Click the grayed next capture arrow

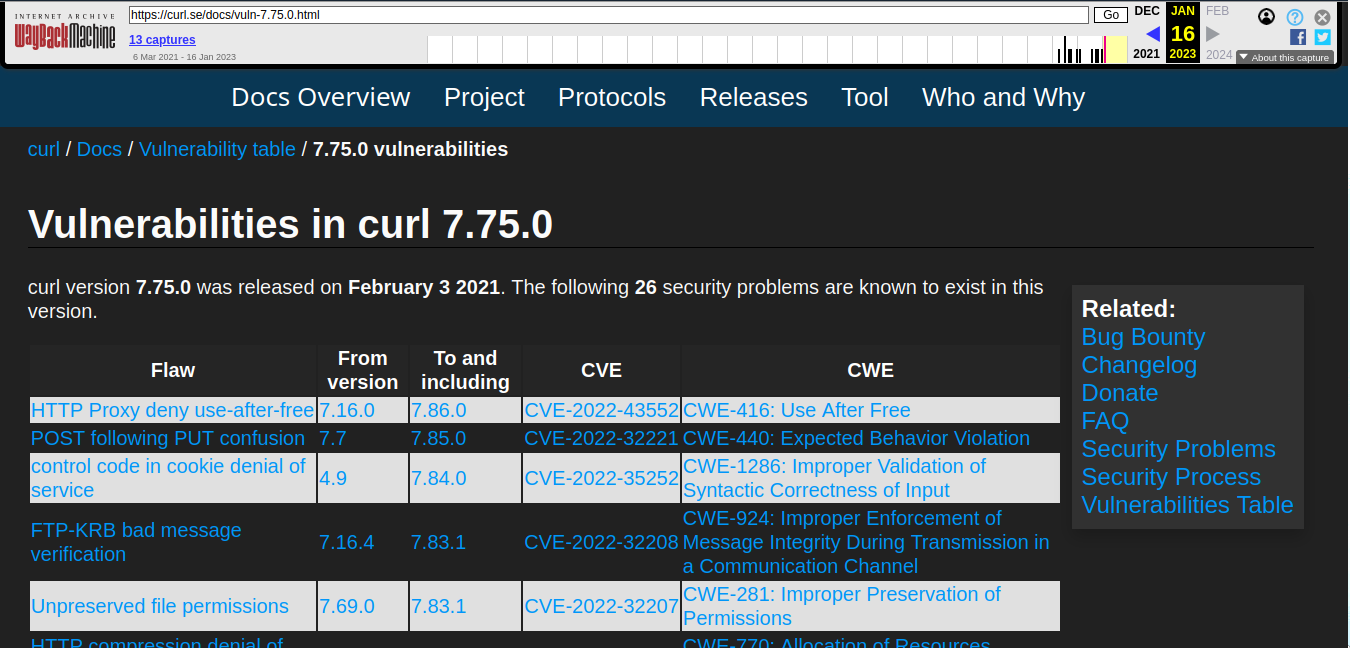coord(1213,34)
